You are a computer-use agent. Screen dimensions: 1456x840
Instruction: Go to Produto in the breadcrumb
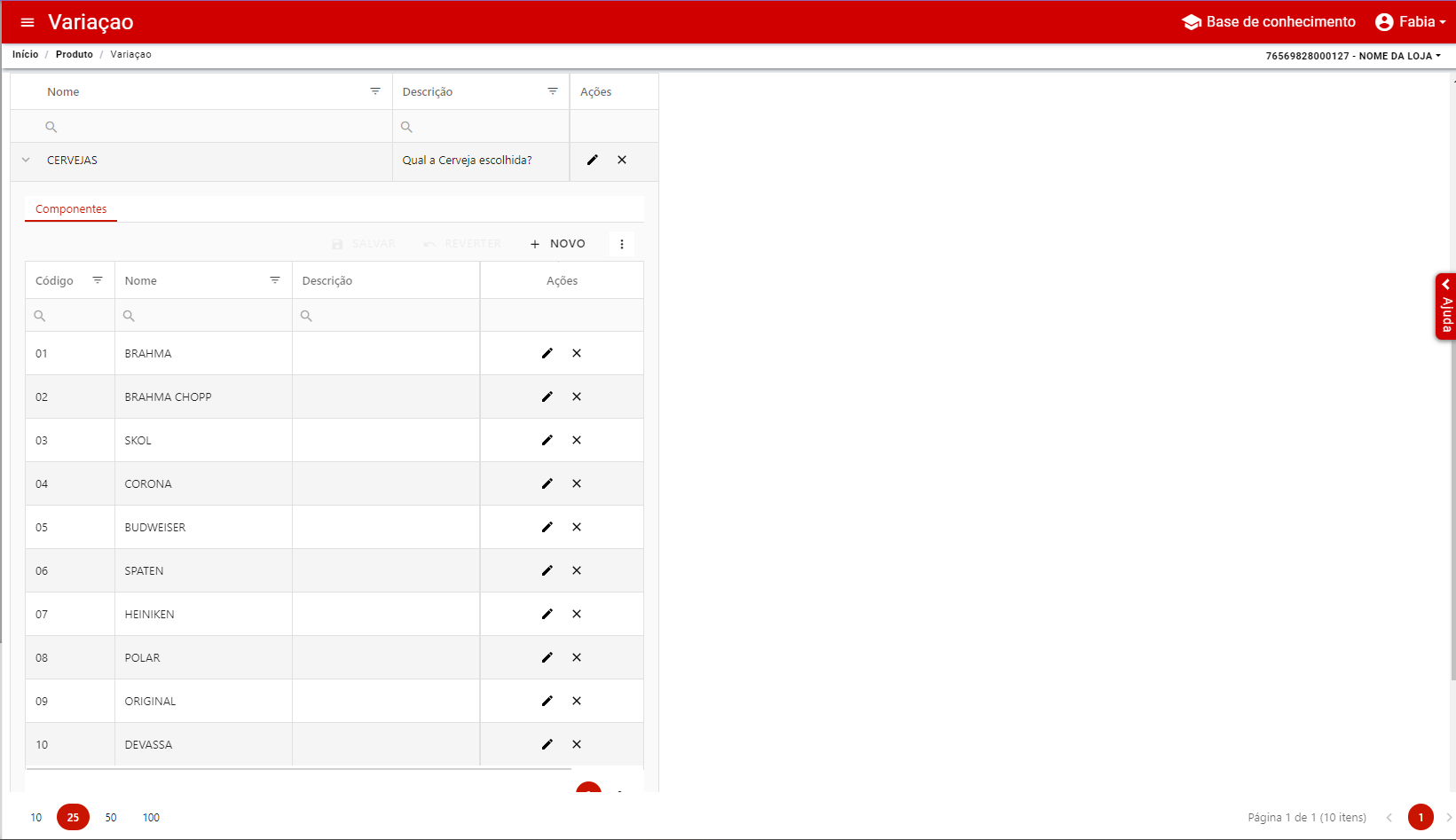coord(75,54)
